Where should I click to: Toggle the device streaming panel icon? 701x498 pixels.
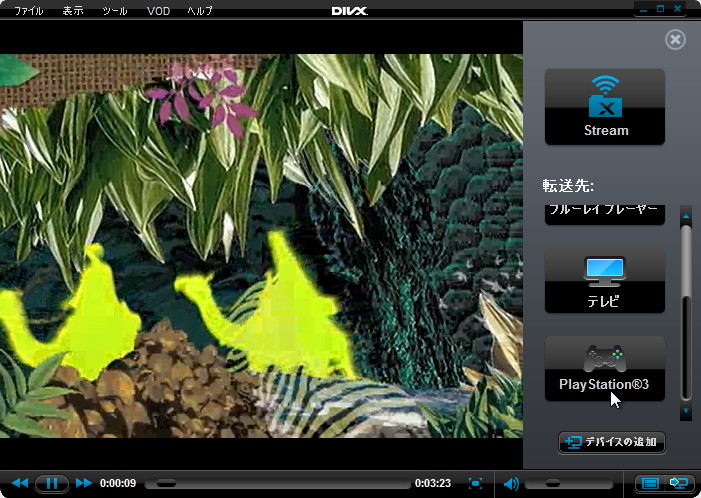pos(678,483)
